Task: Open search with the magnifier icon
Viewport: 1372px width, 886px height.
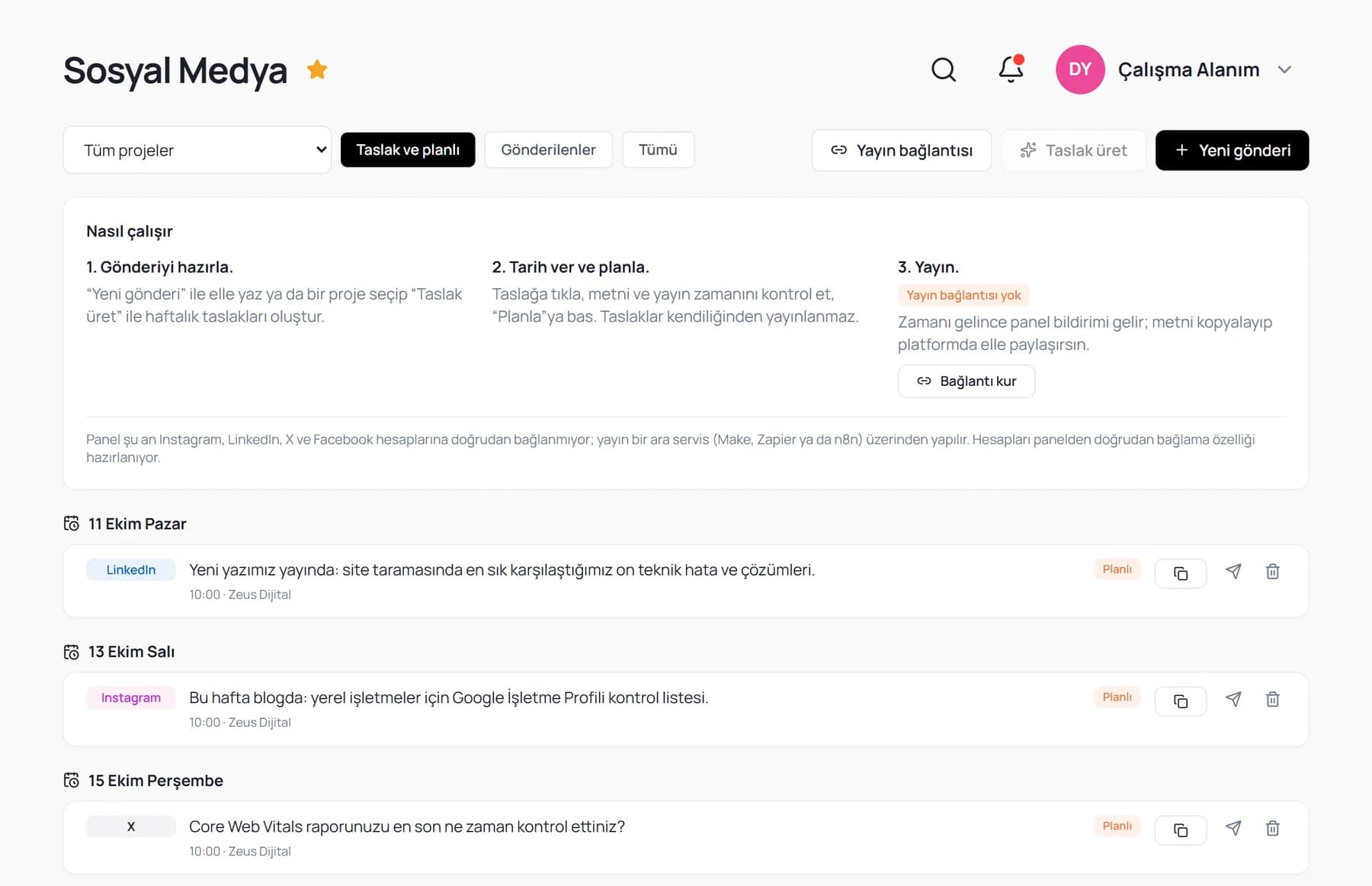Action: point(944,69)
